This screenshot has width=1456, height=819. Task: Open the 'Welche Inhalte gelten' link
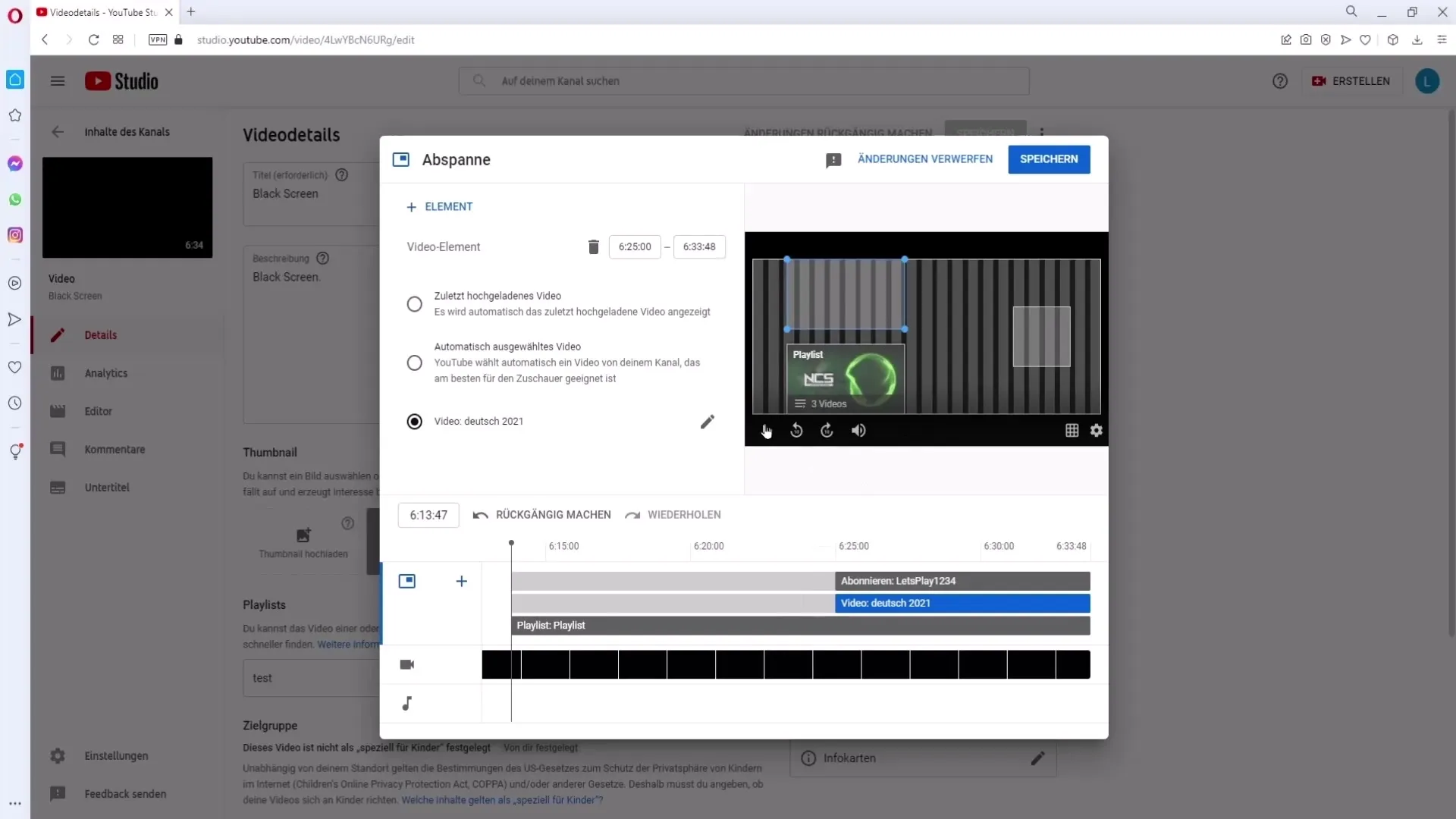point(502,800)
